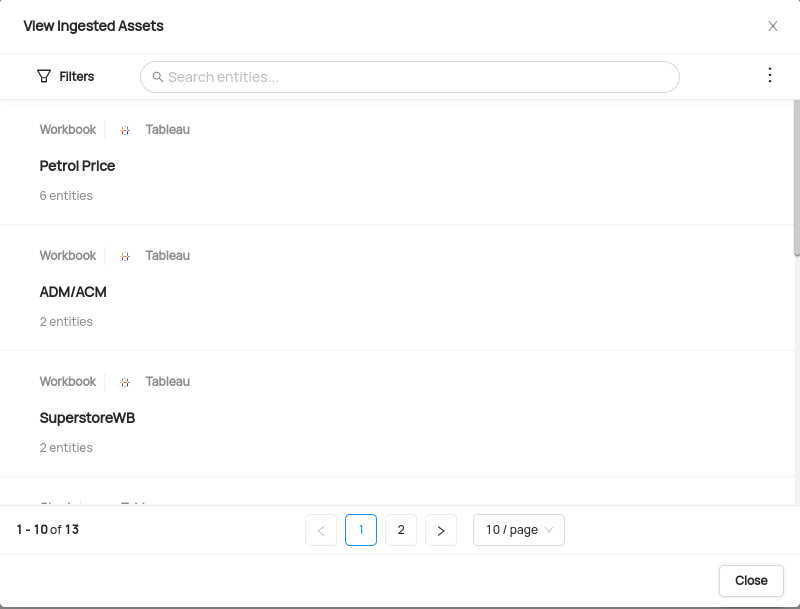Click the magnifier search icon
The image size is (800, 609).
tap(158, 77)
